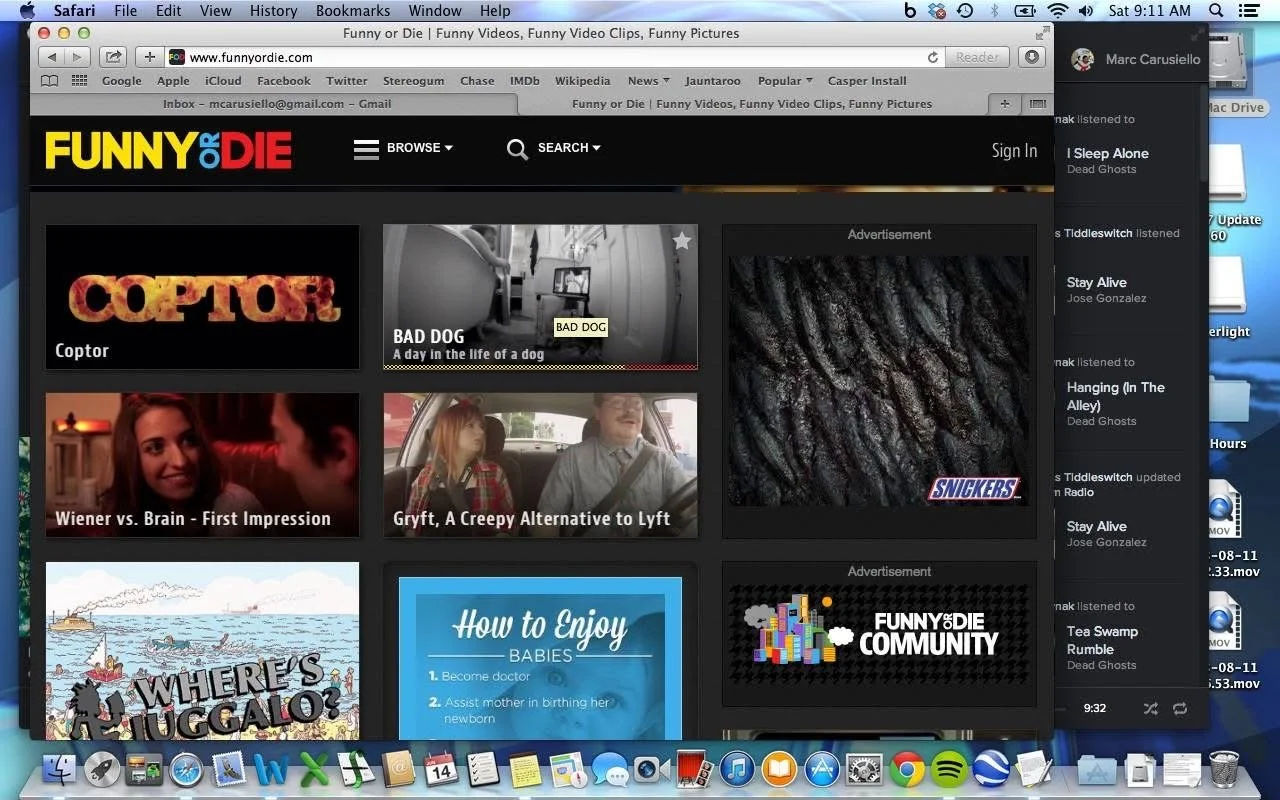Launch Google Chrome from the Dock
Image resolution: width=1280 pixels, height=800 pixels.
click(x=907, y=769)
